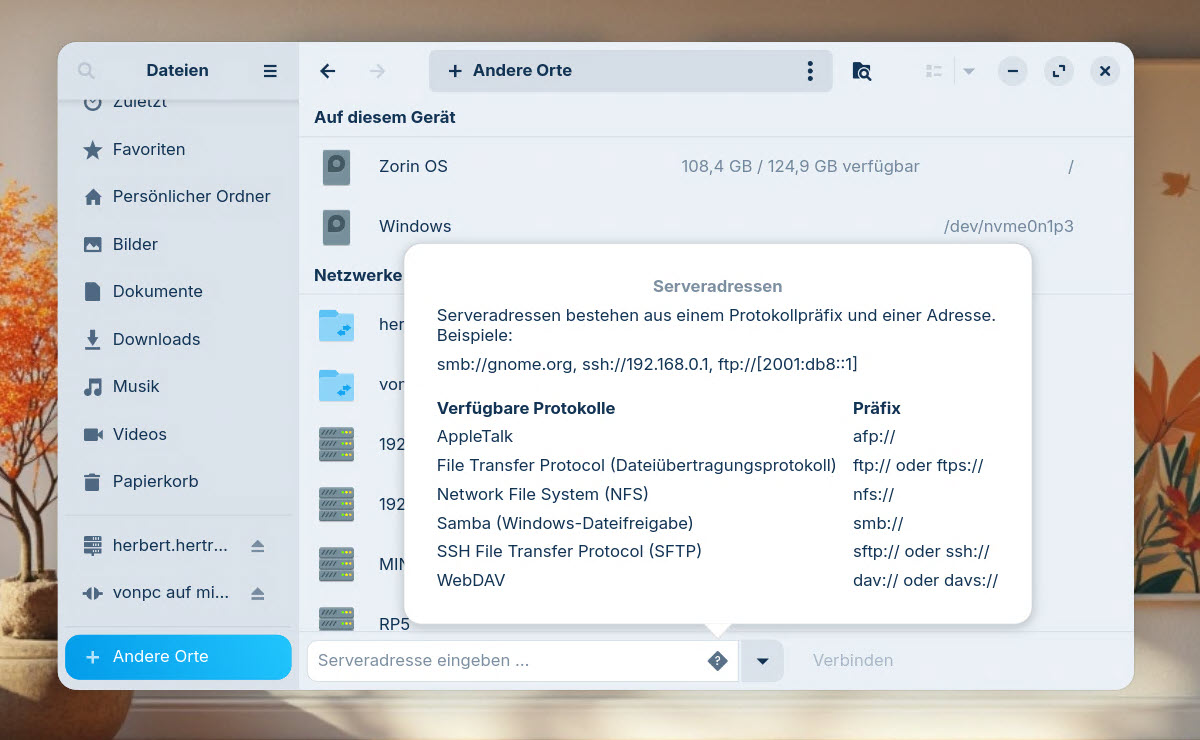The image size is (1200, 740).
Task: Toggle the list/grid view mode button
Action: pos(934,71)
